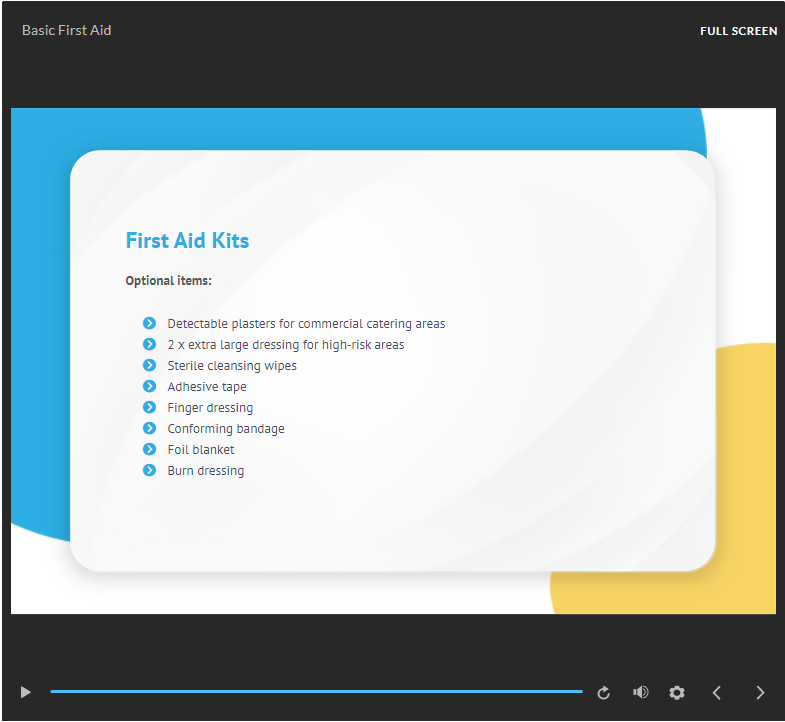The height and width of the screenshot is (722, 785).
Task: Click the replay slide icon
Action: 603,692
